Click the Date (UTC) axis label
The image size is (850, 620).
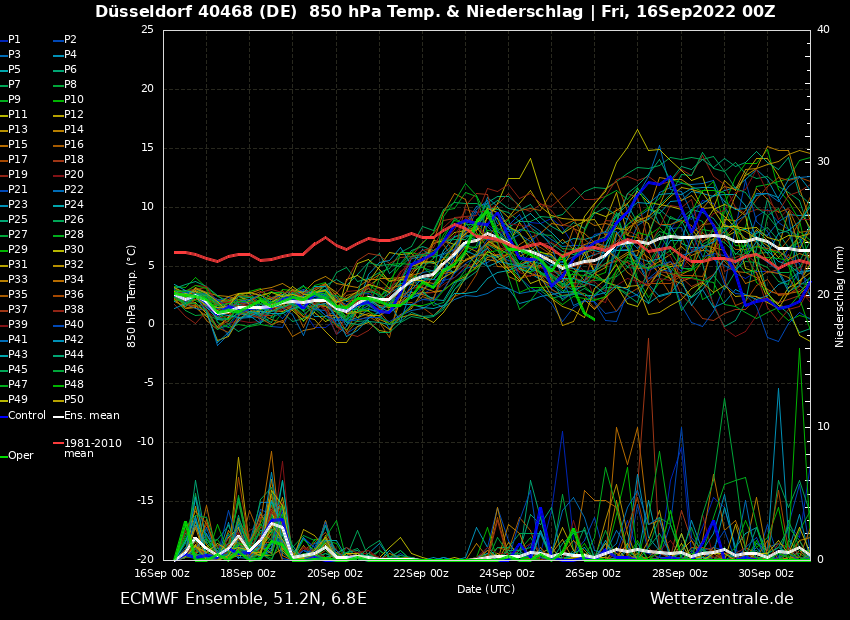[486, 589]
